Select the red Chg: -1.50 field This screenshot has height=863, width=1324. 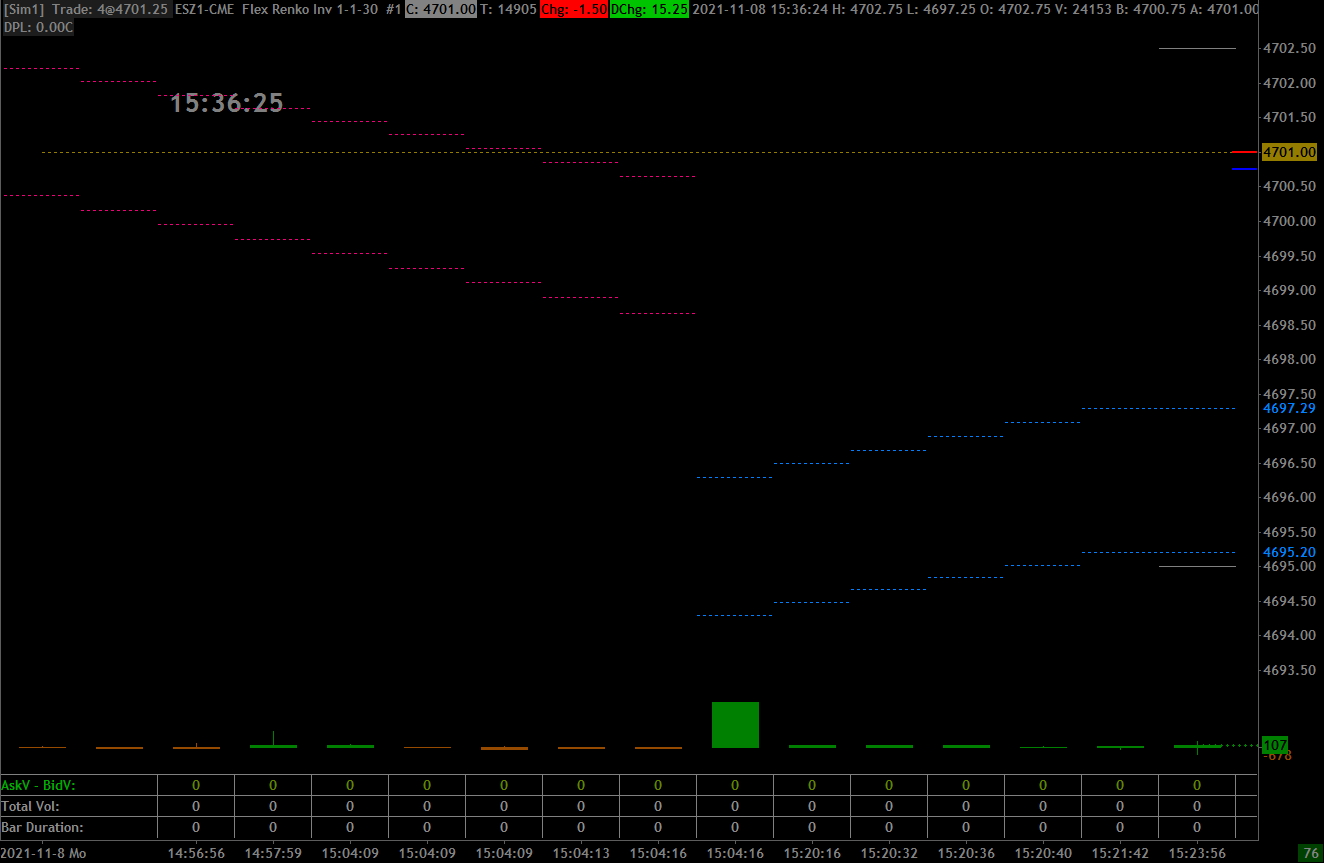tap(573, 9)
